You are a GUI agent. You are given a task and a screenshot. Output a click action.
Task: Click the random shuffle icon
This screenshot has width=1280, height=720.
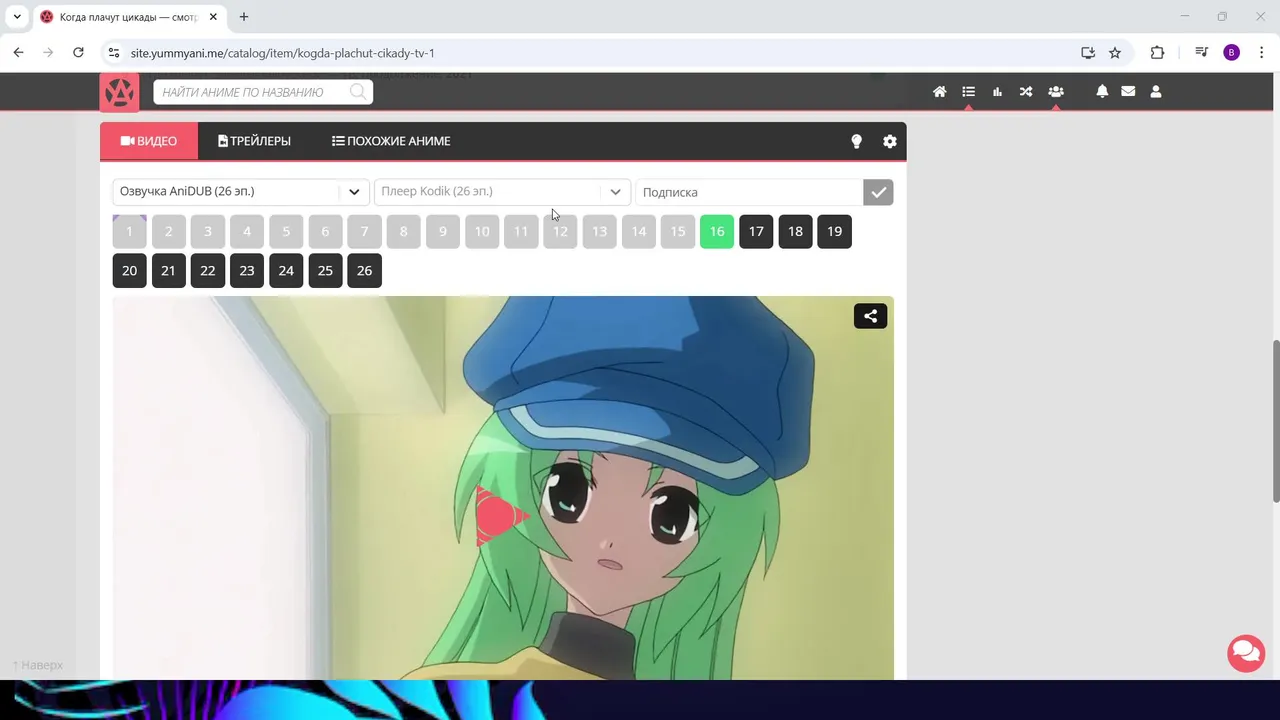tap(1026, 92)
